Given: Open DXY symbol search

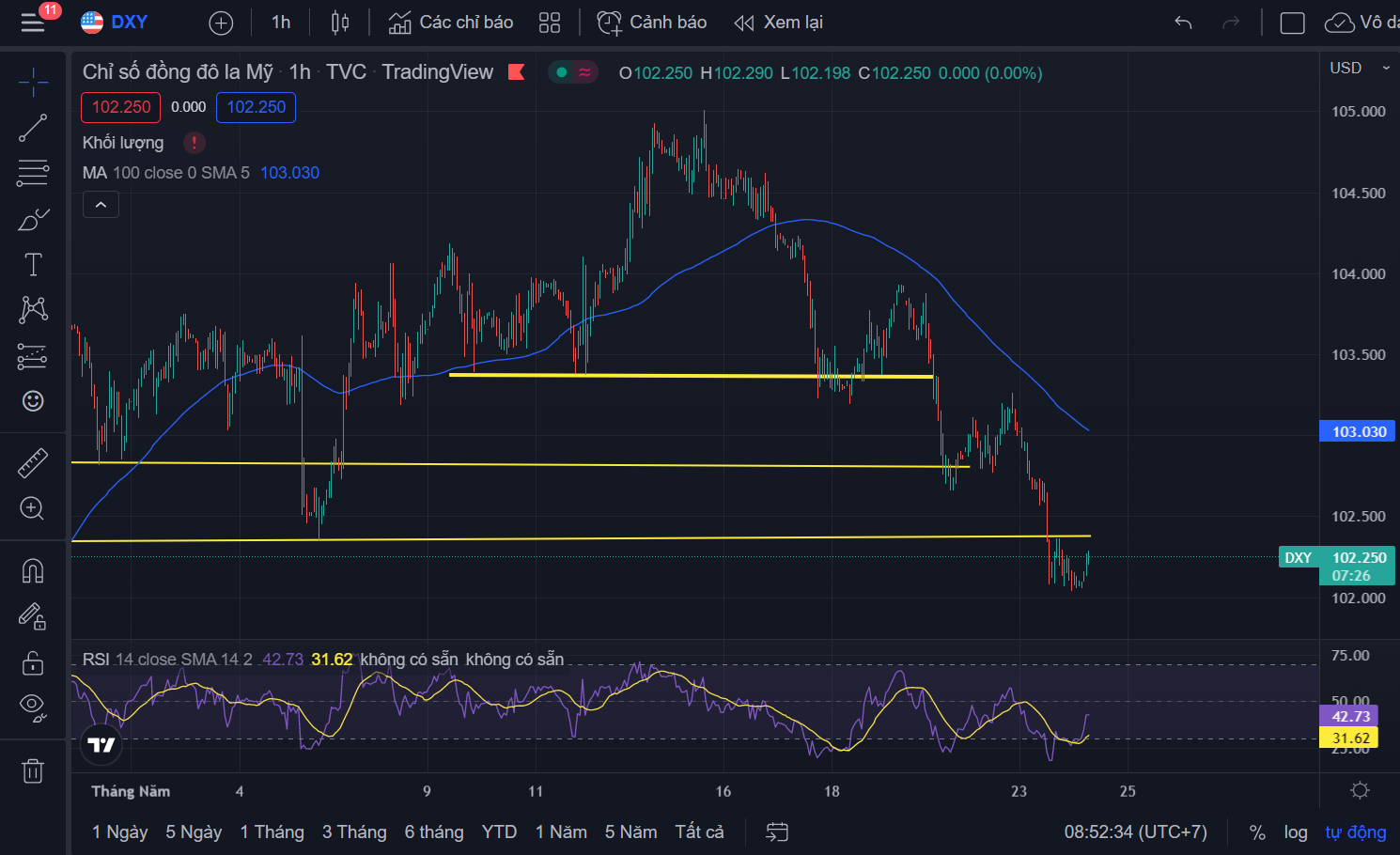Looking at the screenshot, I should (115, 23).
